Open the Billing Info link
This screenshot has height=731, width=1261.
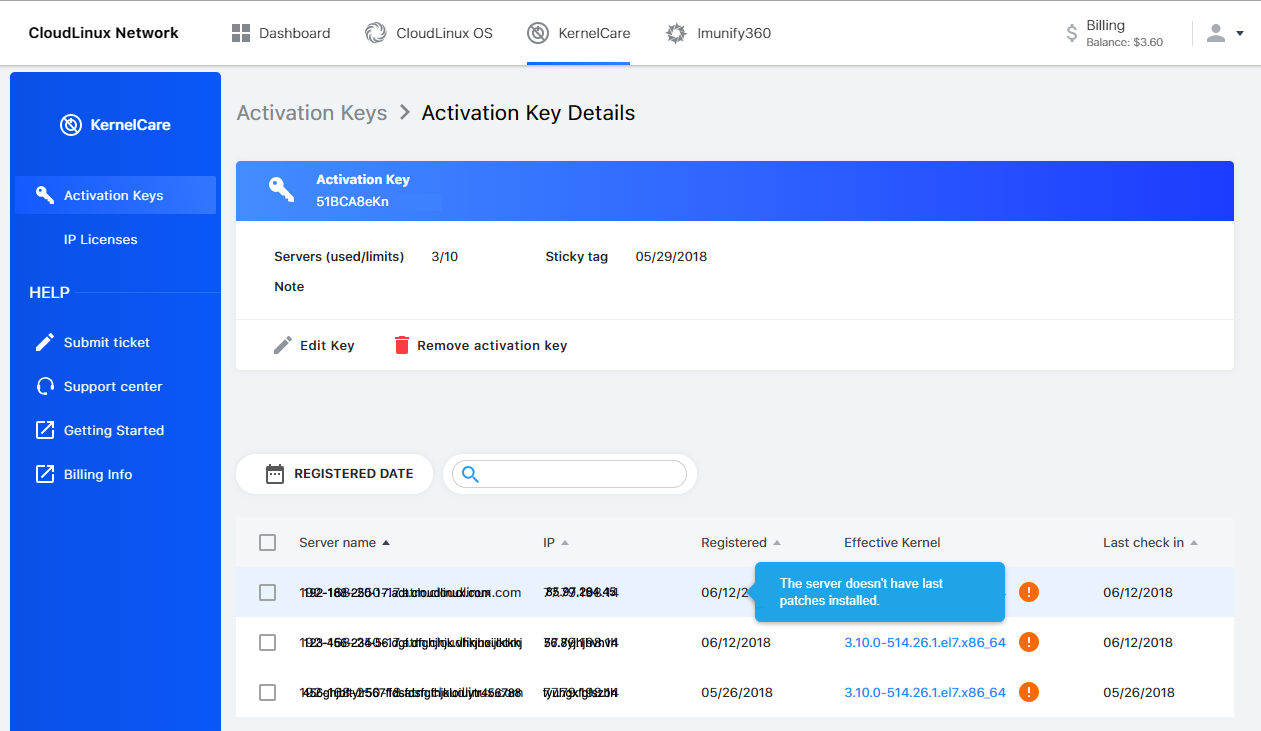click(x=98, y=474)
